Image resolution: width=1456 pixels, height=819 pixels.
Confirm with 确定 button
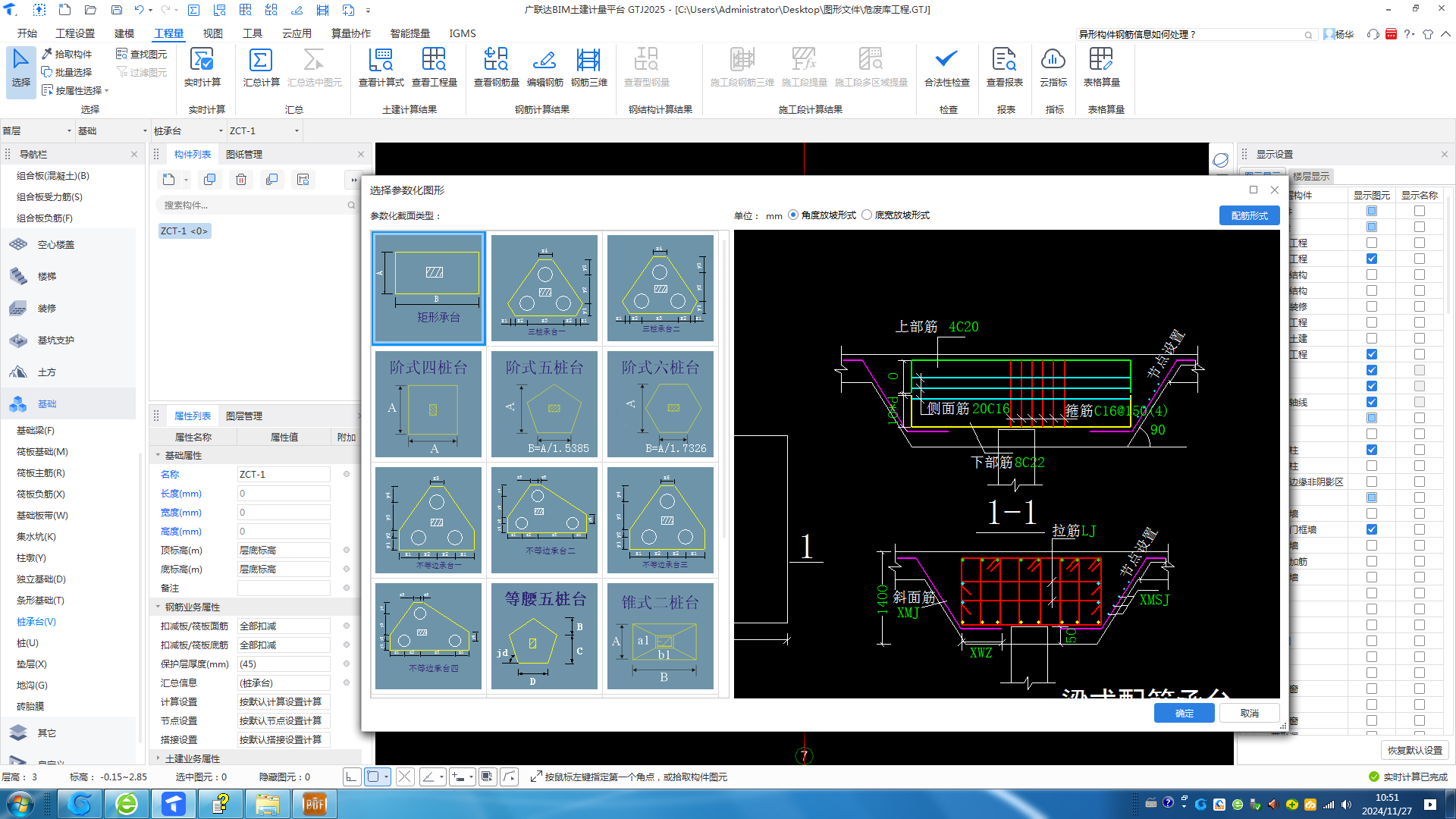[1184, 713]
